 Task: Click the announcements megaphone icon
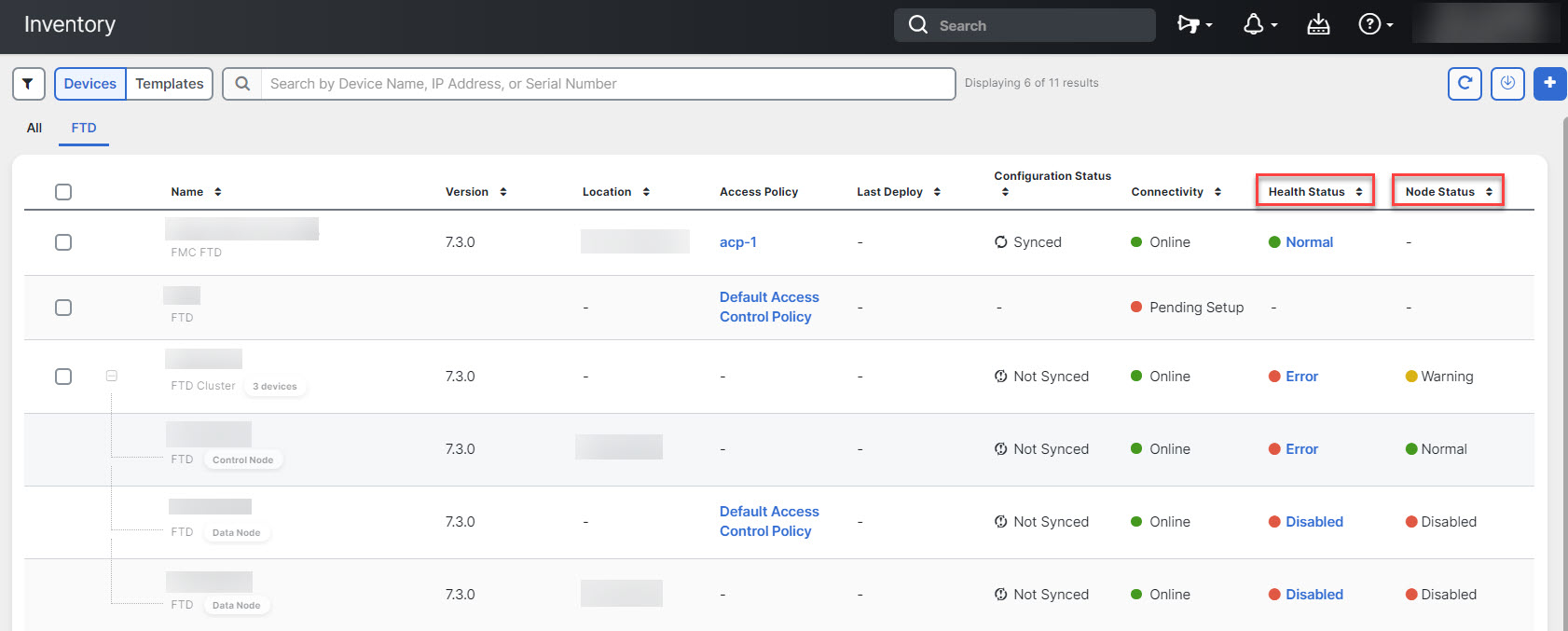[1193, 25]
